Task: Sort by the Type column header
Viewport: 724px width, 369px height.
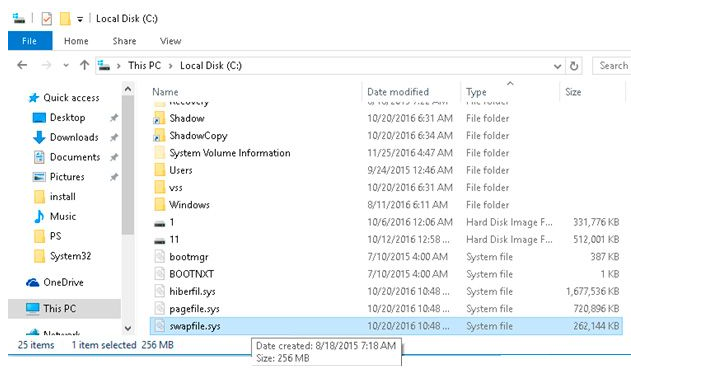Action: (x=476, y=92)
